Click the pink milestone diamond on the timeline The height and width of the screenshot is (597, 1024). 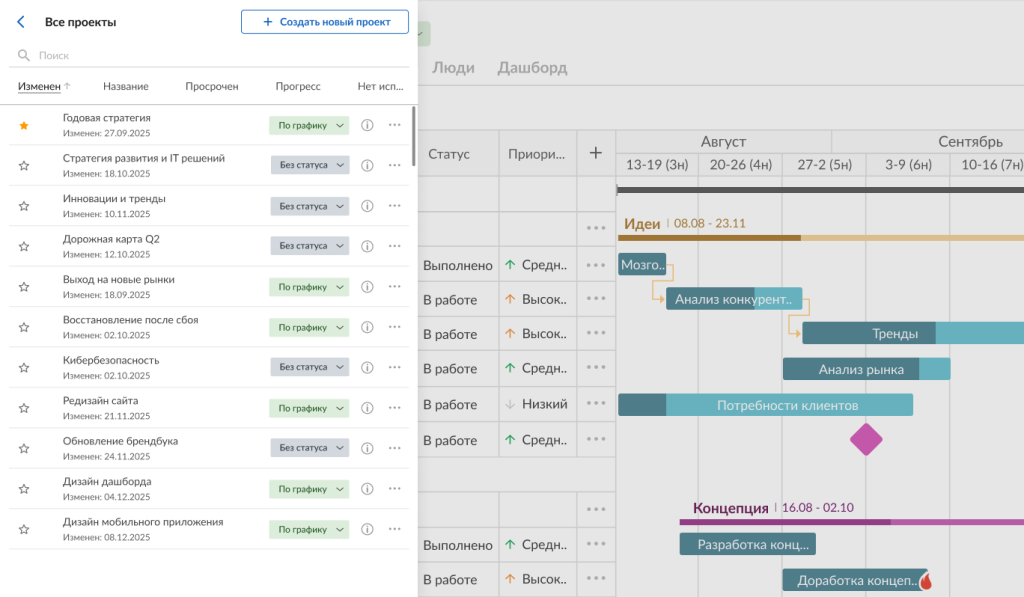pos(866,440)
